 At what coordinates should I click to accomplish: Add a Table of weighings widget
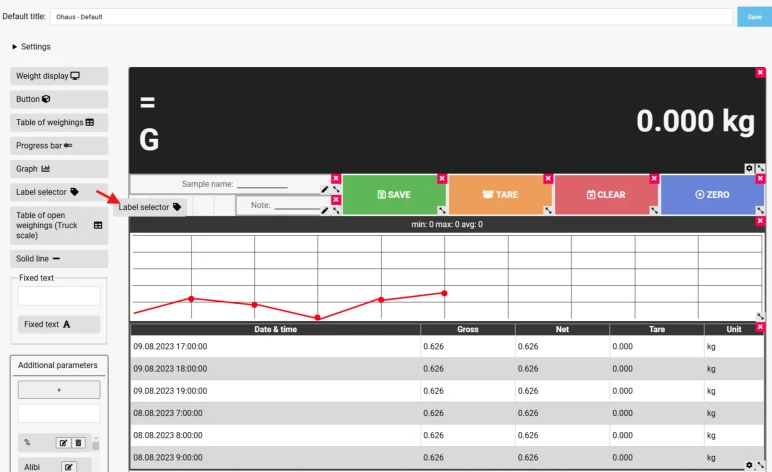tap(59, 122)
